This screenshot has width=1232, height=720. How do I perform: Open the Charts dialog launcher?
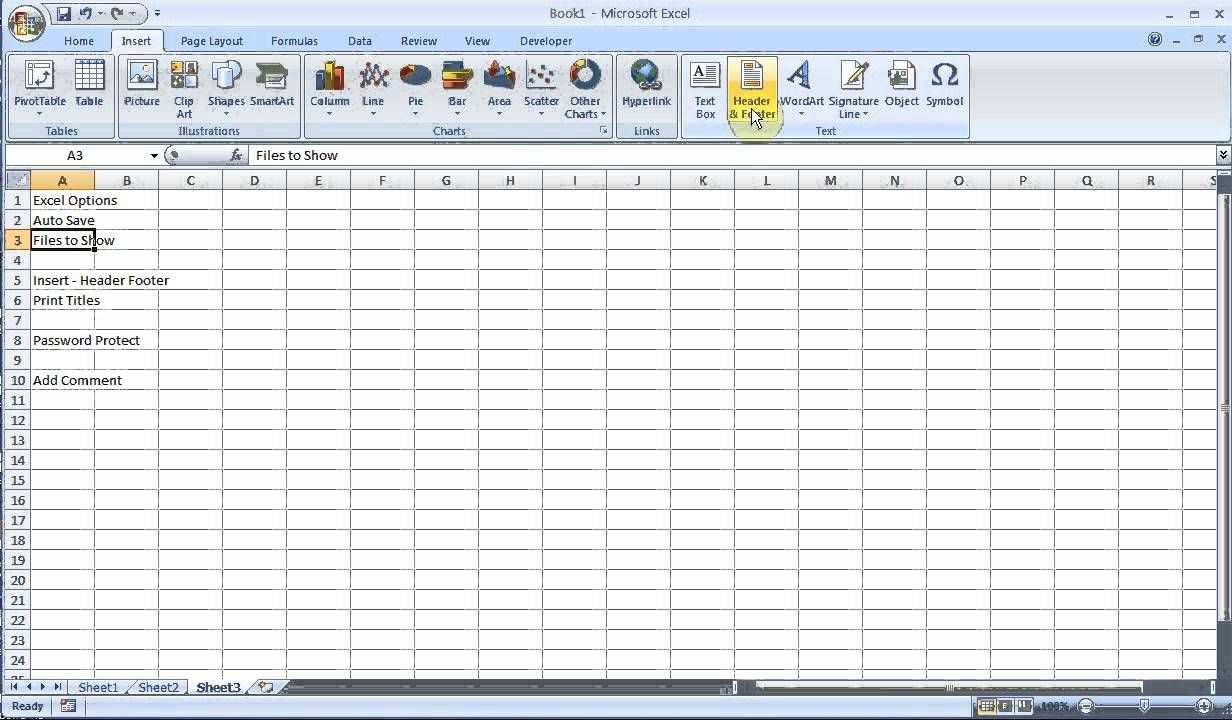[x=604, y=131]
